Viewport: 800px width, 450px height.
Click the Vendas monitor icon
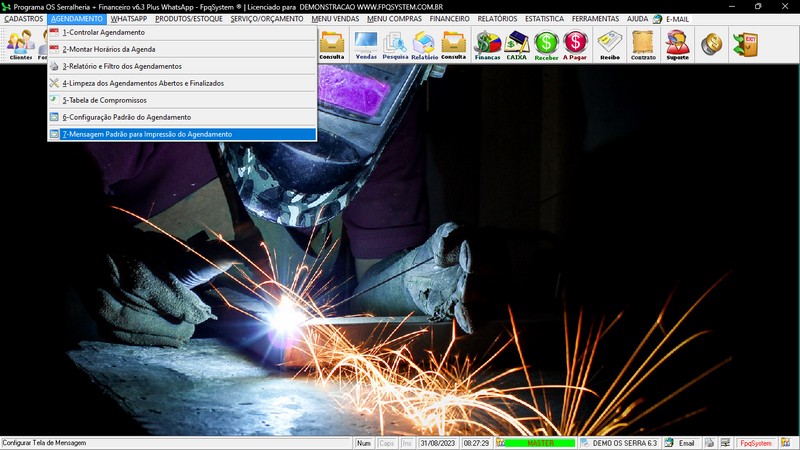click(x=366, y=44)
